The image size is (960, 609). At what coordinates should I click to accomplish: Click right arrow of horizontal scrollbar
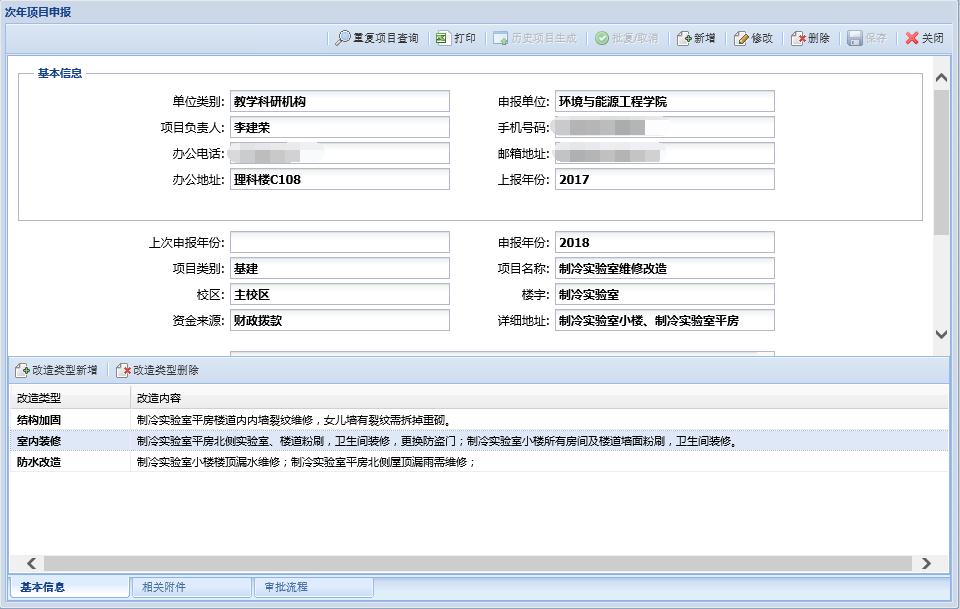926,564
